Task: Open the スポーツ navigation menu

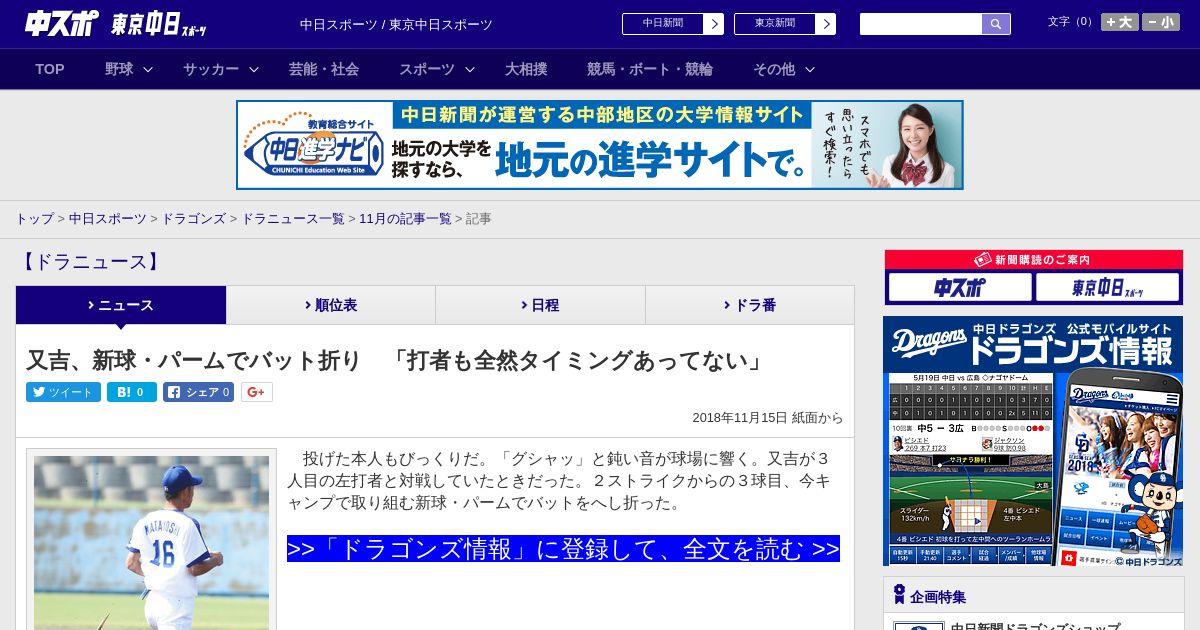Action: tap(427, 69)
